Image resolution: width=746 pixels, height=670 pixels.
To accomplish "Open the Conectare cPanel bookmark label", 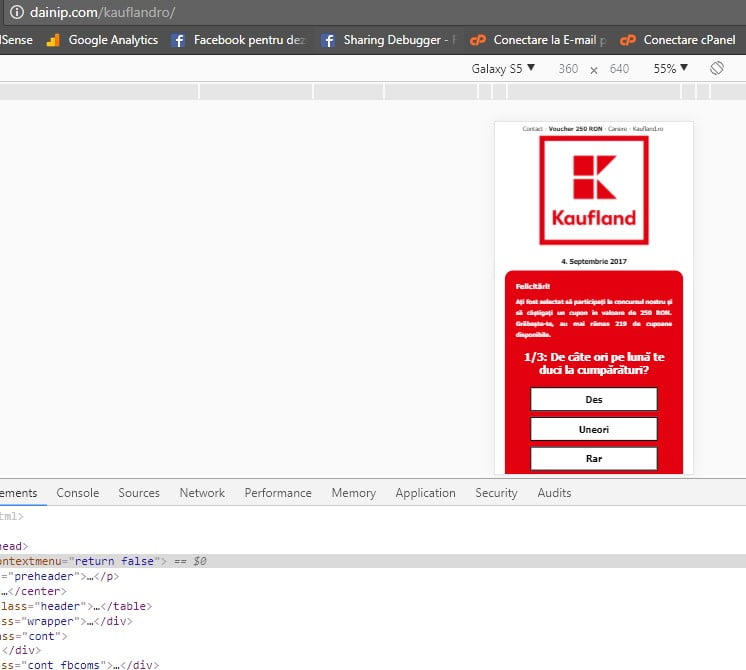I will click(689, 40).
